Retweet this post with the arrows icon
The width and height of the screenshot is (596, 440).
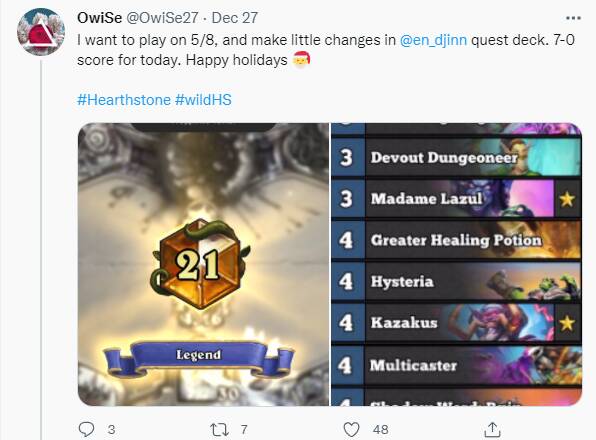click(x=220, y=430)
